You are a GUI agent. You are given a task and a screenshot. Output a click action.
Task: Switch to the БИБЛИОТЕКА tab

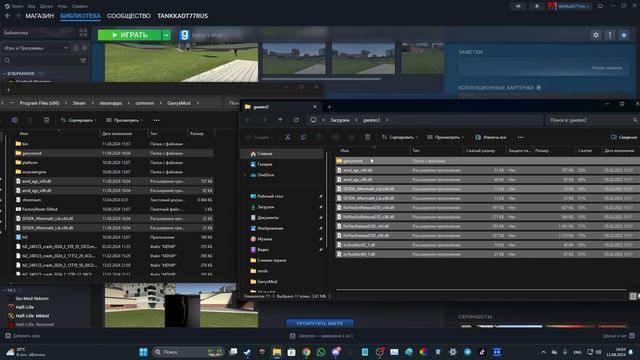coord(80,16)
